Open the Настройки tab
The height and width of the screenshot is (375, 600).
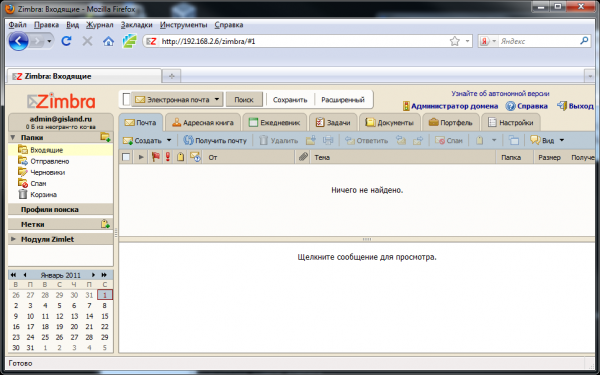[x=510, y=122]
